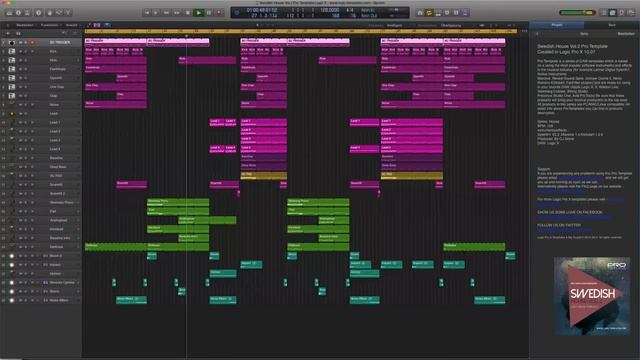This screenshot has height=360, width=640.
Task: Select the Bassline track header name
Action: pyautogui.click(x=56, y=158)
